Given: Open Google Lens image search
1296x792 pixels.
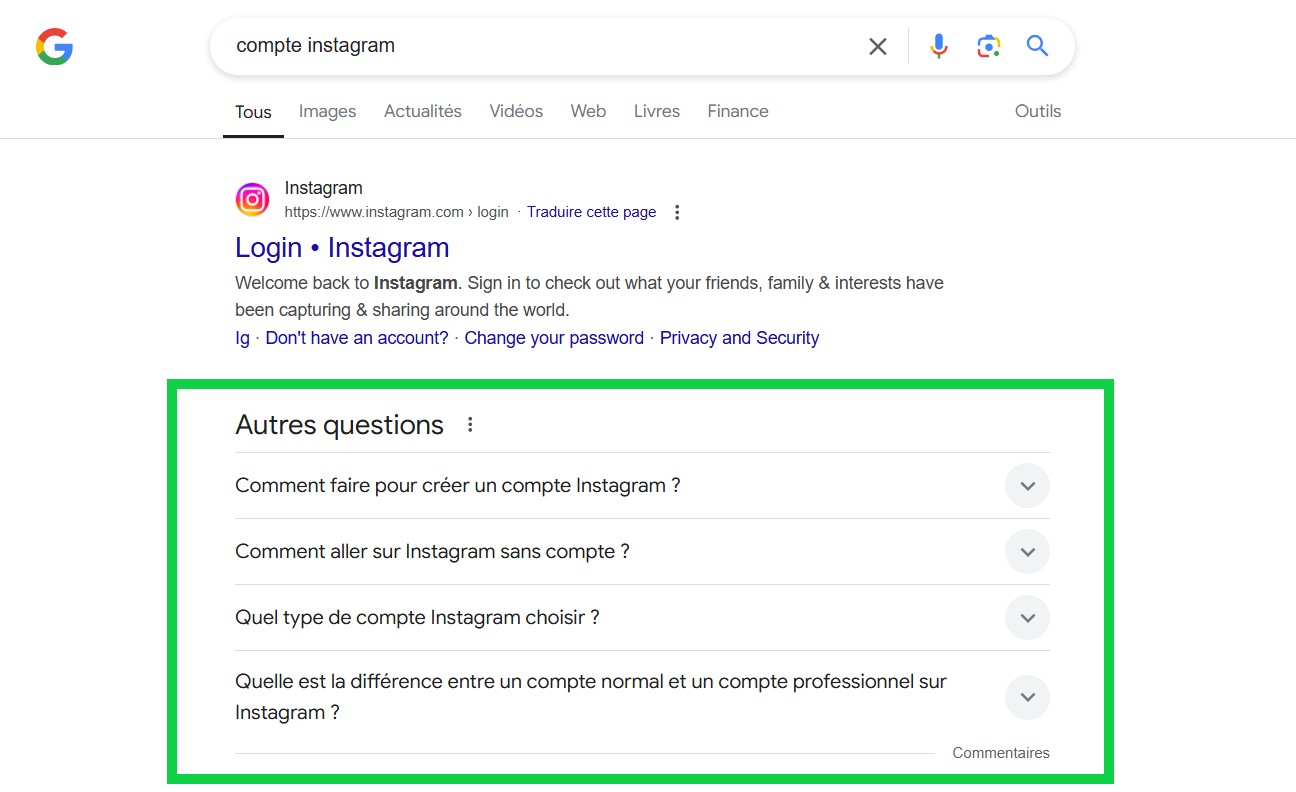Looking at the screenshot, I should [988, 46].
